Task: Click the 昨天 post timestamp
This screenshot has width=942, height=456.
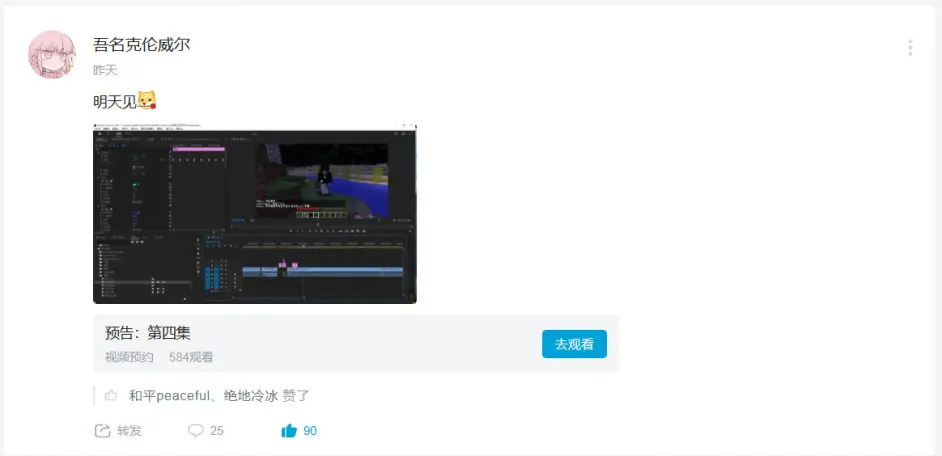Action: (105, 70)
